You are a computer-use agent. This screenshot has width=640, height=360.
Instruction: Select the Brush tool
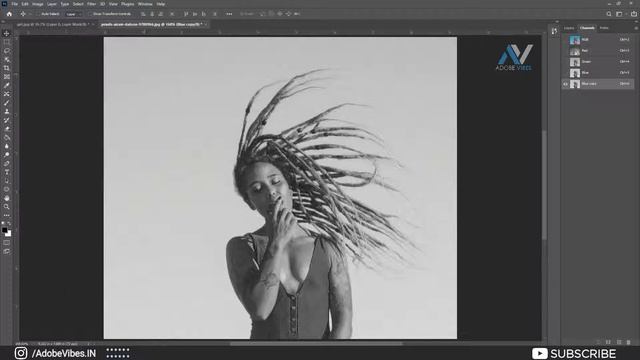point(7,102)
